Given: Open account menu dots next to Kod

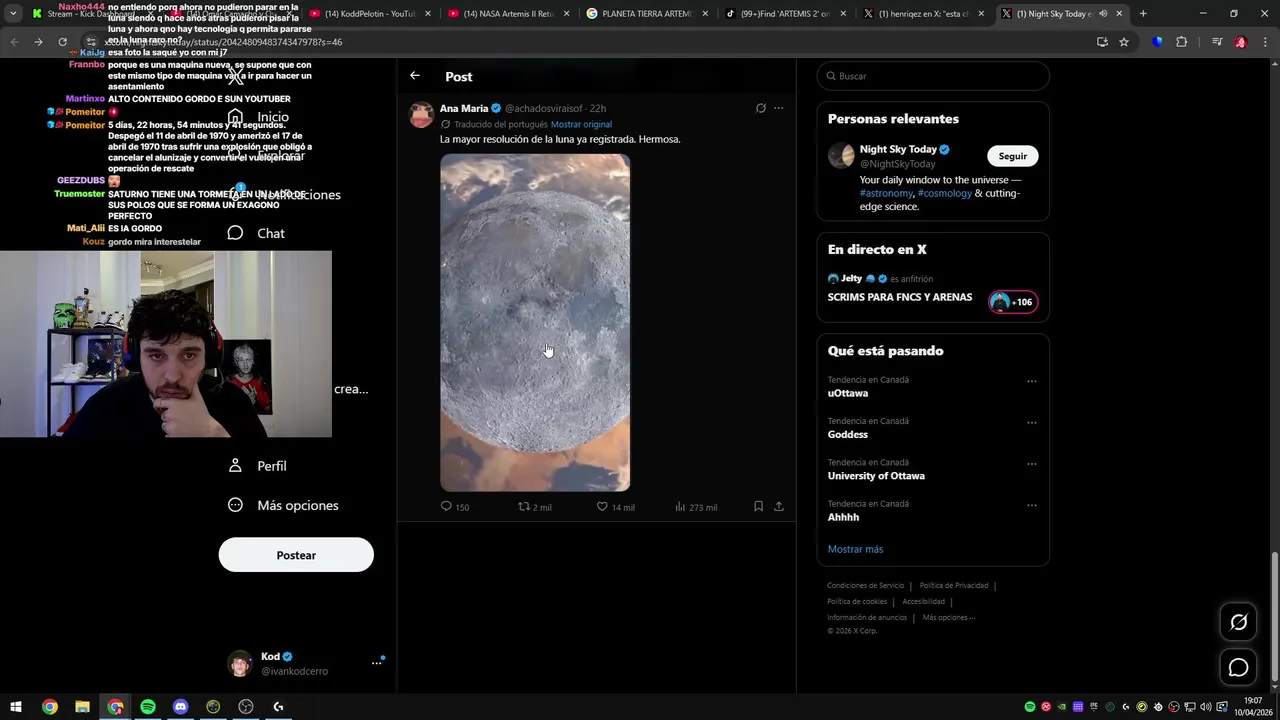Looking at the screenshot, I should tap(377, 662).
